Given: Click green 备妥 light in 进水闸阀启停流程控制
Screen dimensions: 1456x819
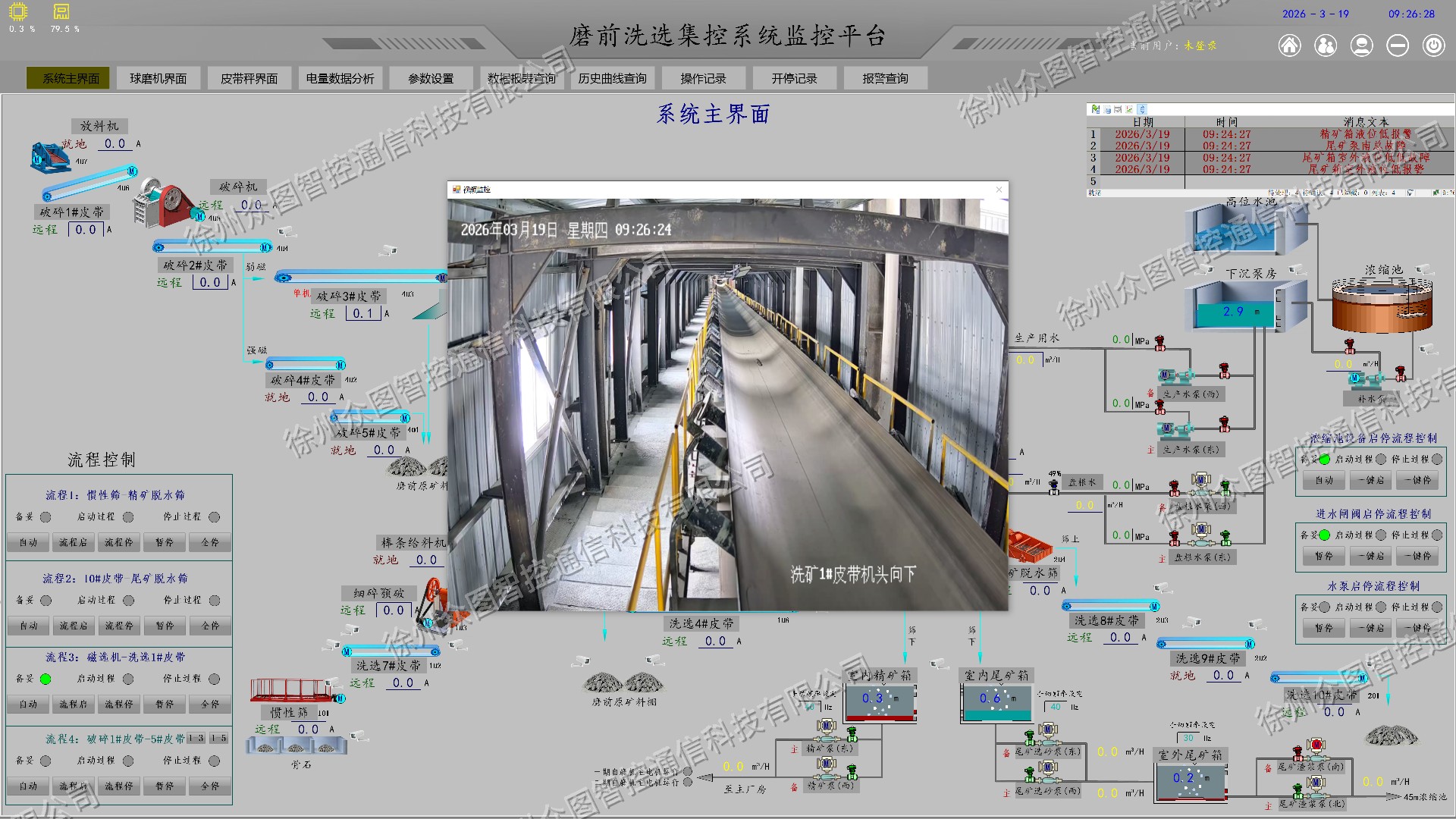Looking at the screenshot, I should pos(1325,535).
